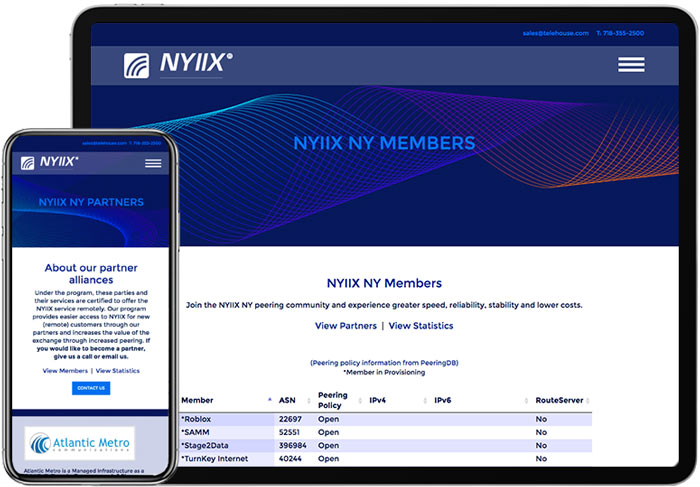Open the PeeringDB peering policy information link
The image size is (700, 487).
click(x=384, y=362)
